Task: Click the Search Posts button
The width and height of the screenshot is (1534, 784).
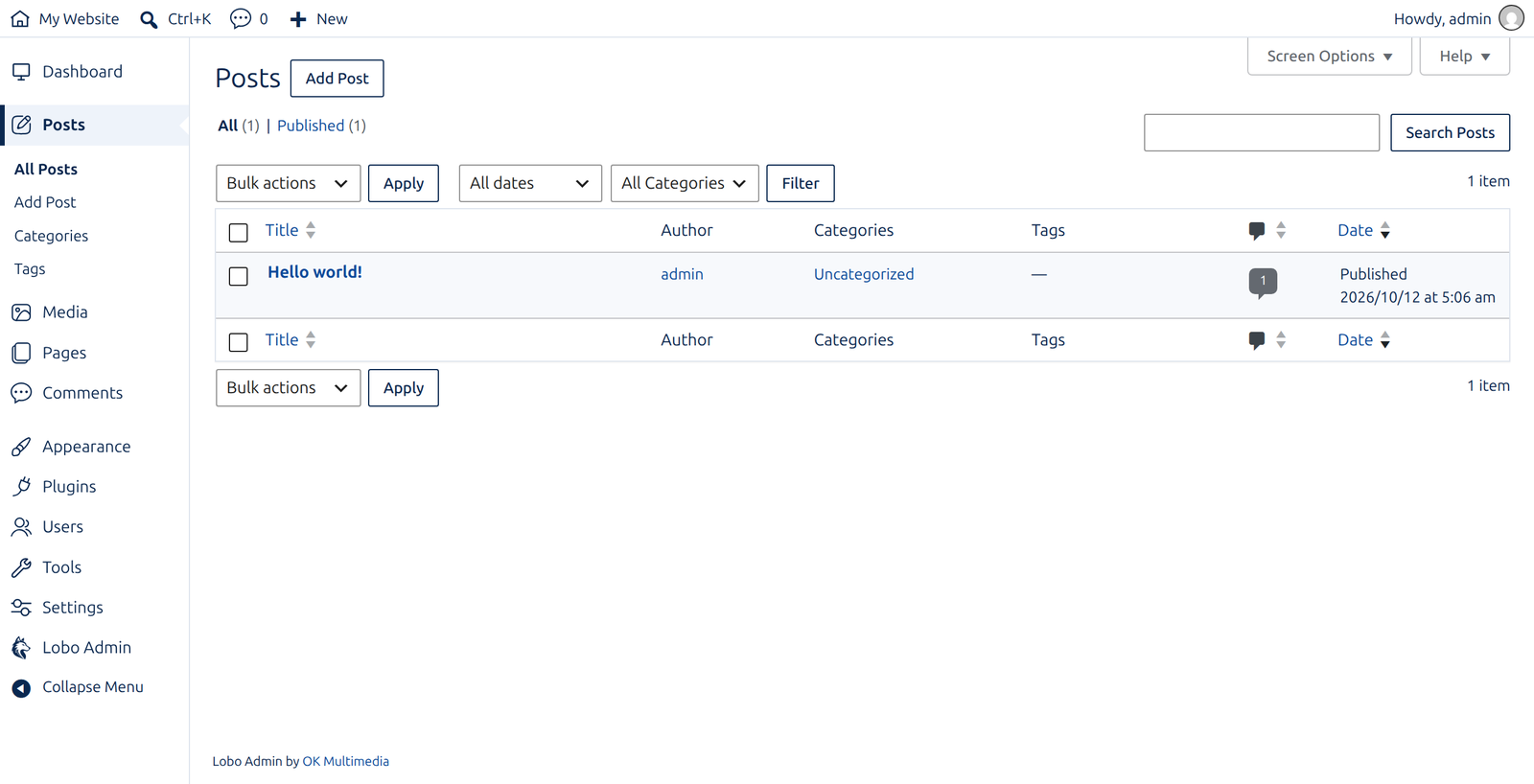Action: (x=1451, y=132)
